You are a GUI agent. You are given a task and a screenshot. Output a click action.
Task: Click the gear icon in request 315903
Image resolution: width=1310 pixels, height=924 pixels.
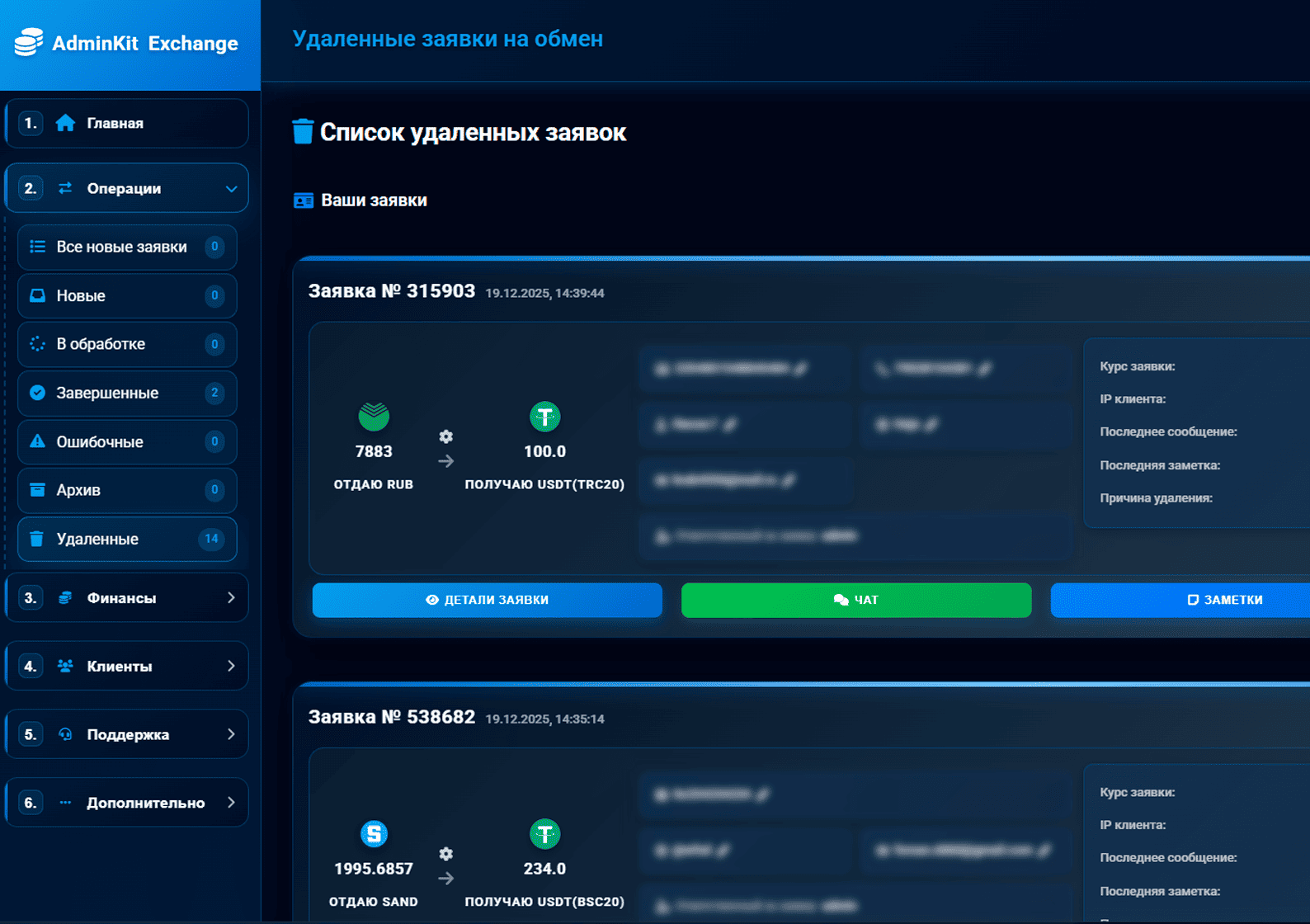click(x=445, y=436)
